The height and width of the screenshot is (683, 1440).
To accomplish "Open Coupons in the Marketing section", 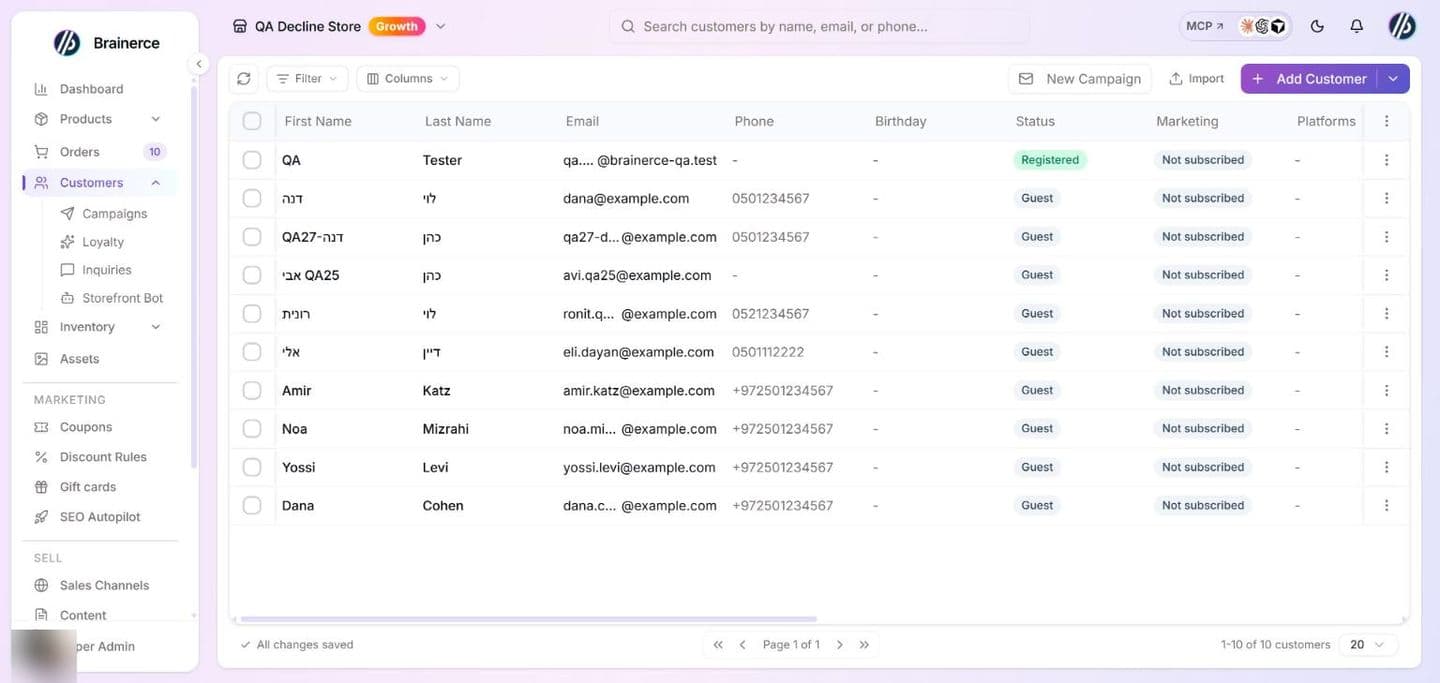I will click(85, 427).
